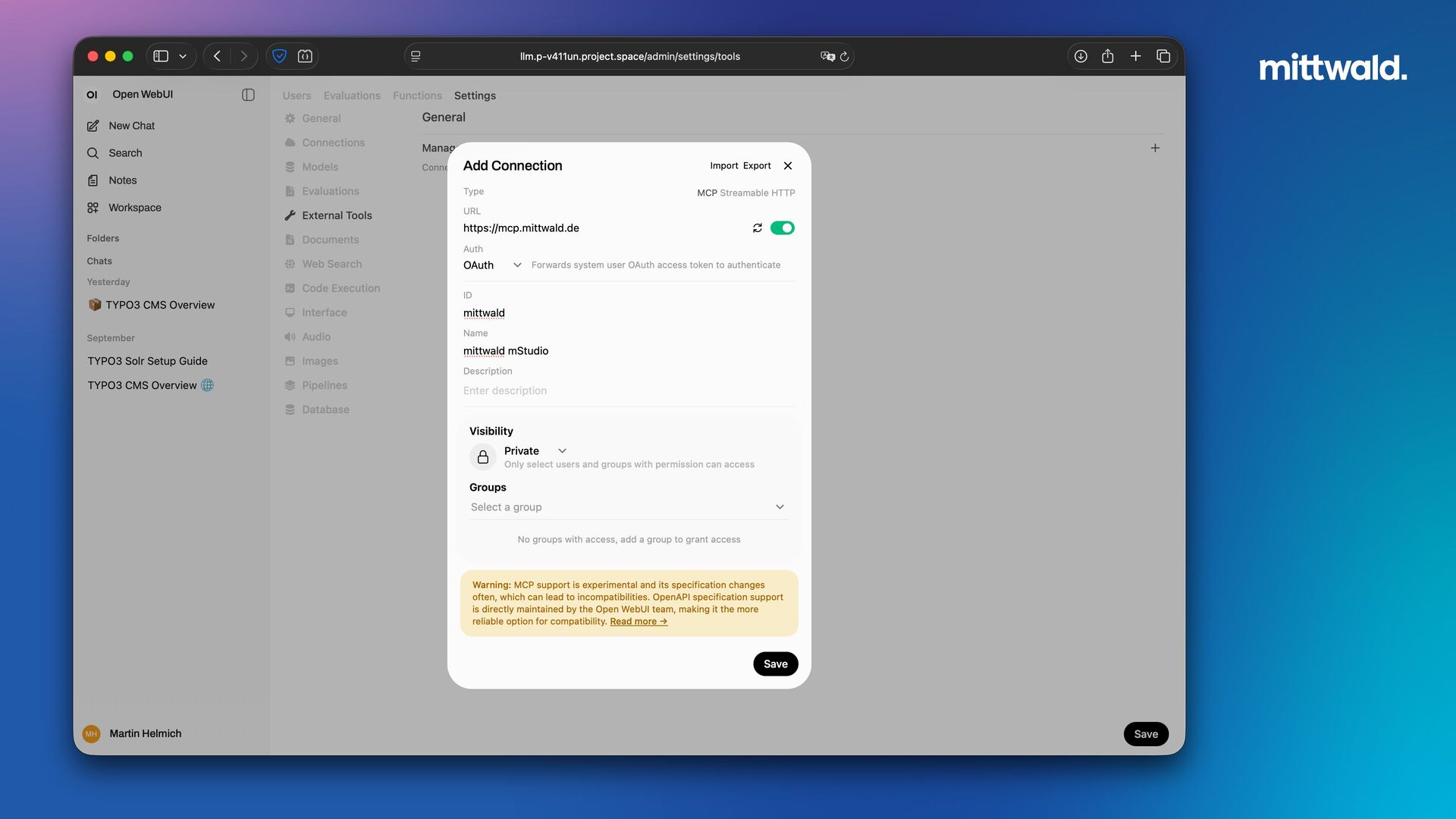Screen dimensions: 1456x819
Task: Collapse Open WebUI sidebar with panel icon
Action: (248, 95)
